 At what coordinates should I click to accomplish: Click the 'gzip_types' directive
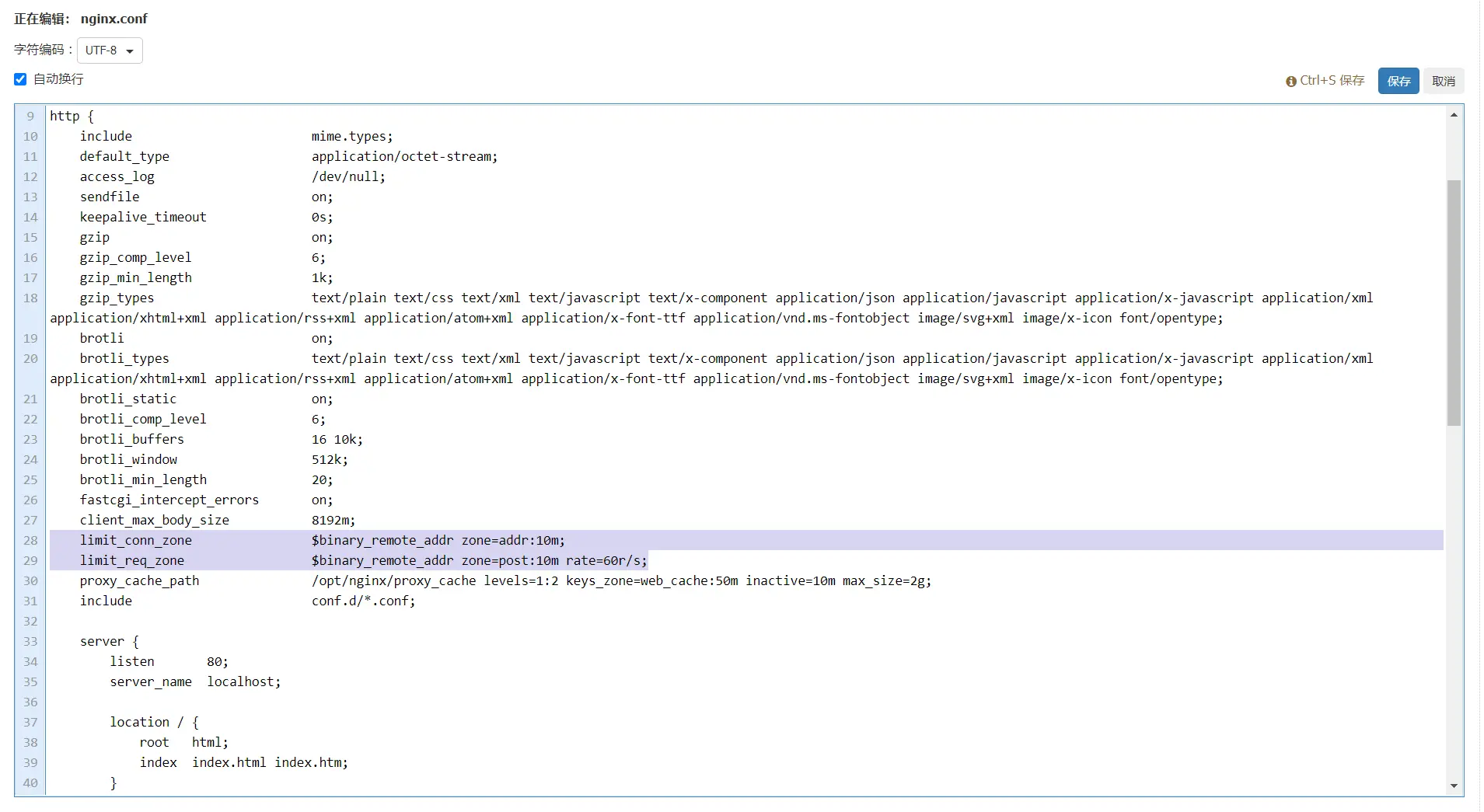click(x=117, y=298)
